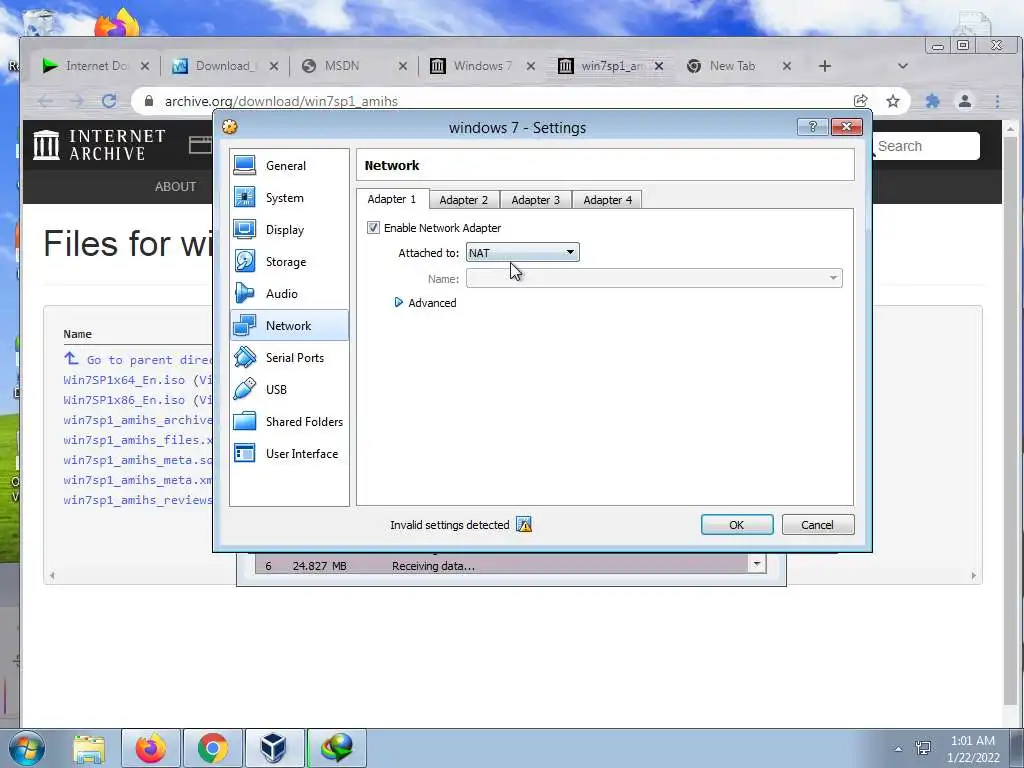The height and width of the screenshot is (768, 1024).
Task: Open the System settings category
Action: coord(289,198)
